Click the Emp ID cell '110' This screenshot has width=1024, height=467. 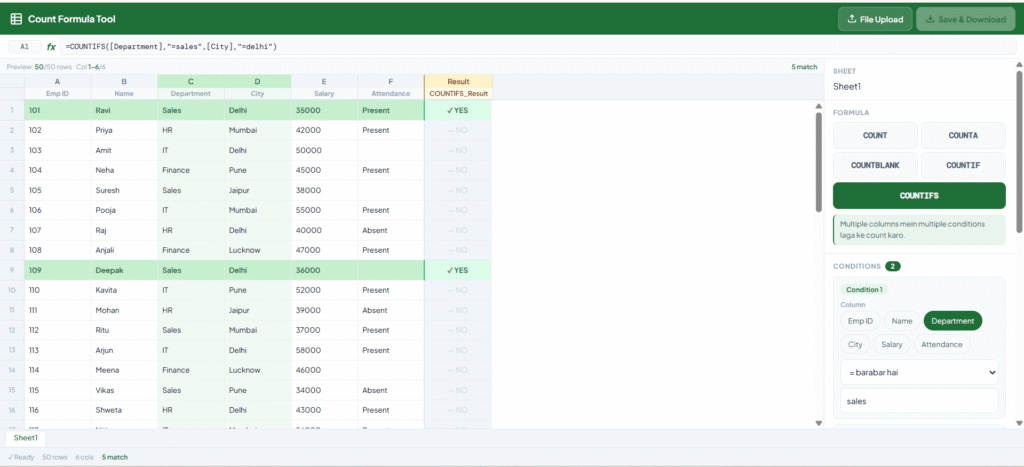(57, 290)
